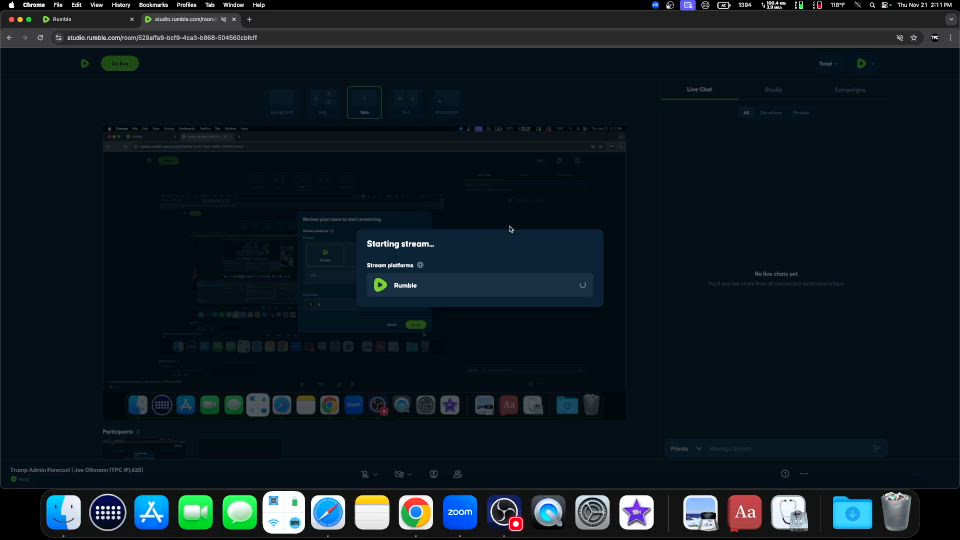
Task: Open Zoom from the dock
Action: point(460,512)
